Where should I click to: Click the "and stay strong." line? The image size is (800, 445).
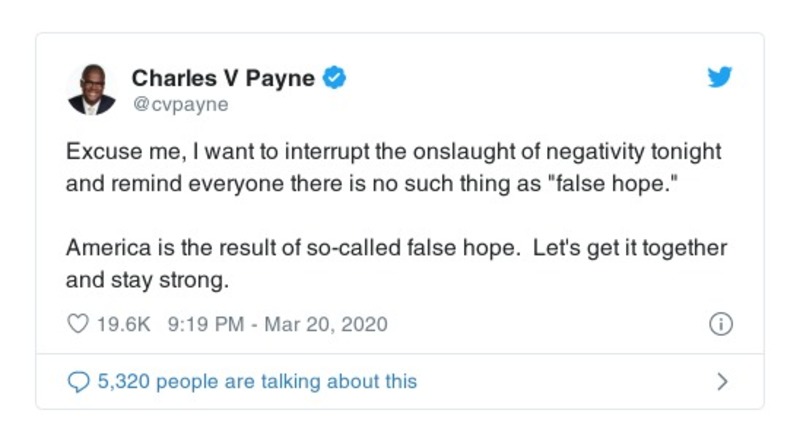(147, 280)
